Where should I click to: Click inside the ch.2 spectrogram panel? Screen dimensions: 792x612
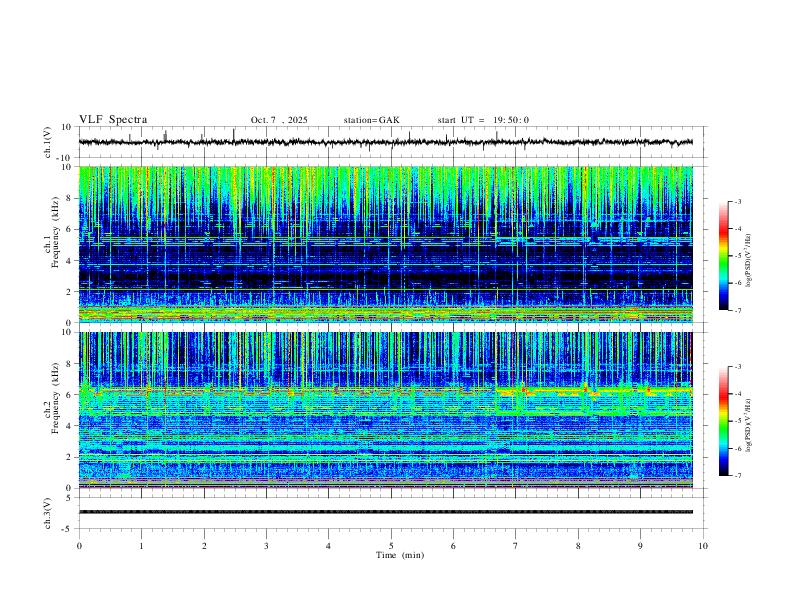385,410
